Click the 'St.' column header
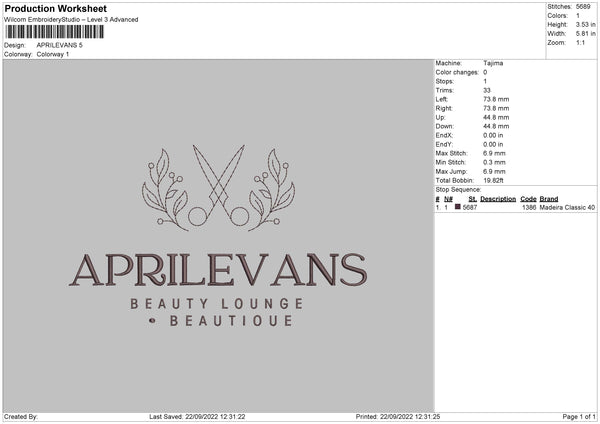Screen dimensions: 600x424 (472, 199)
